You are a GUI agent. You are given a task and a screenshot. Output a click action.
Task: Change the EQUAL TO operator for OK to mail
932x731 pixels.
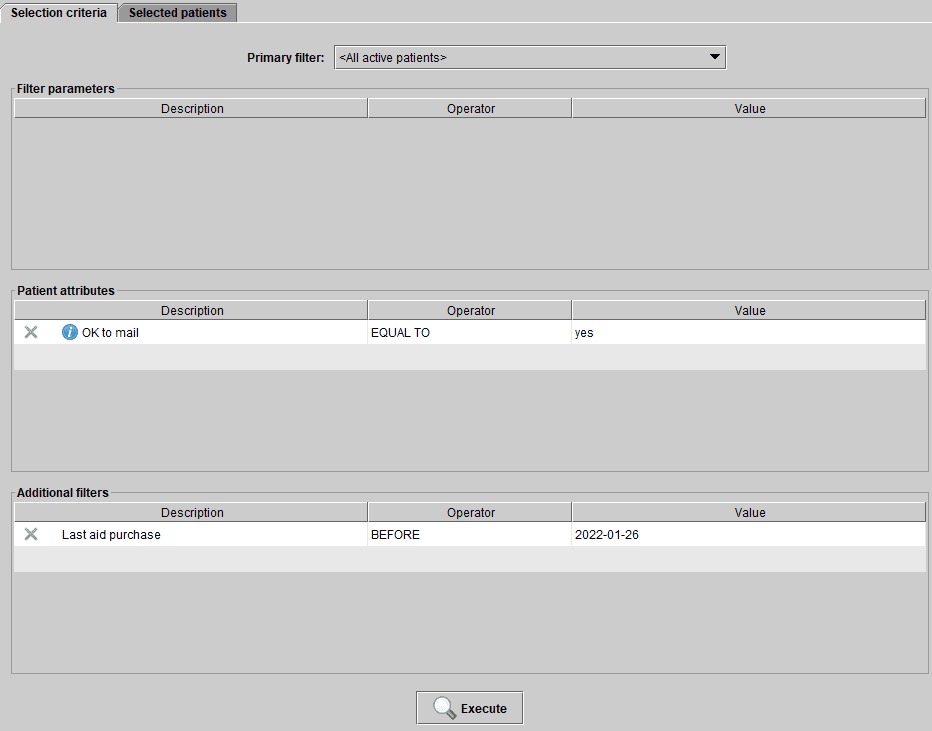(x=469, y=333)
